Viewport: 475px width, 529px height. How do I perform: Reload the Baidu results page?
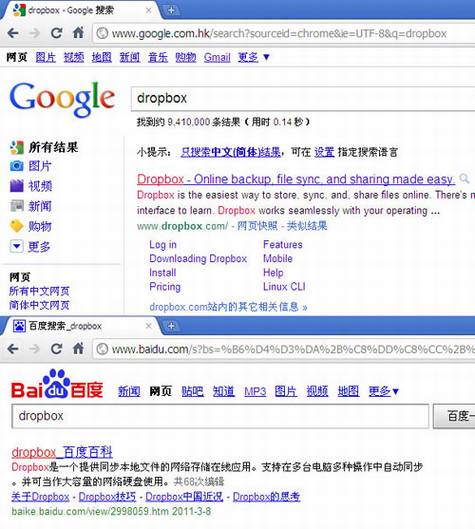tap(56, 349)
